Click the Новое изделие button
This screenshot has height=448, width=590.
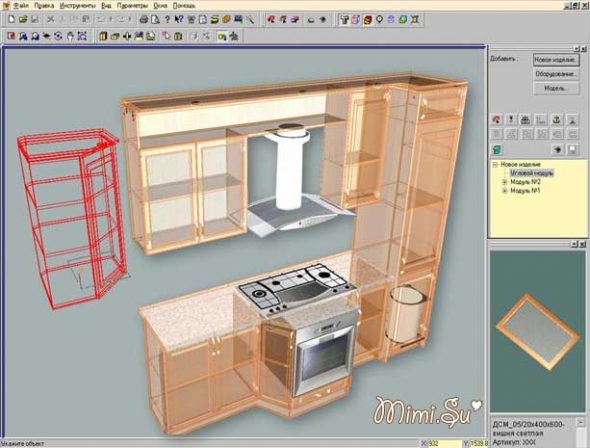click(x=556, y=60)
